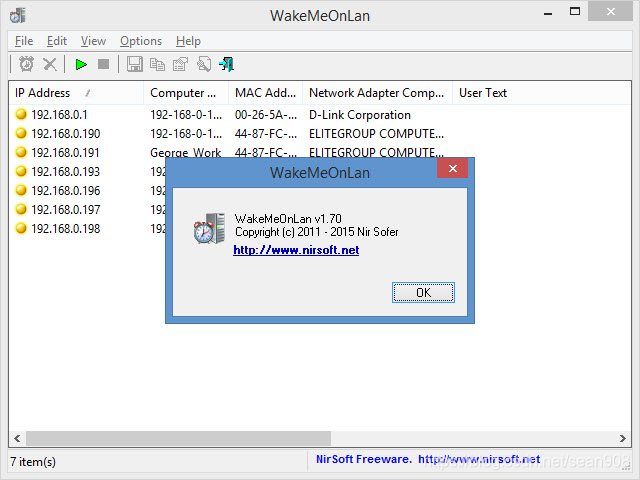This screenshot has width=640, height=480.
Task: Open Properties from the toolbar icon
Action: (x=180, y=64)
